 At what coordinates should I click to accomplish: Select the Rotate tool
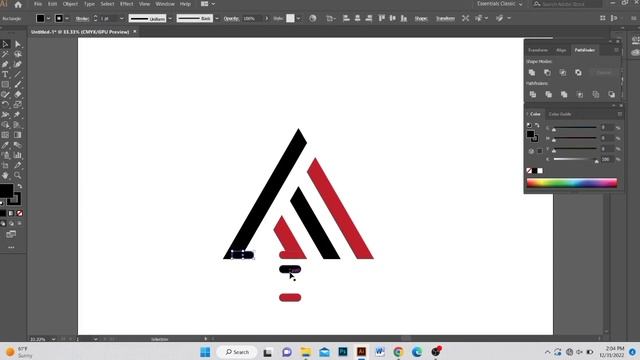pos(5,104)
